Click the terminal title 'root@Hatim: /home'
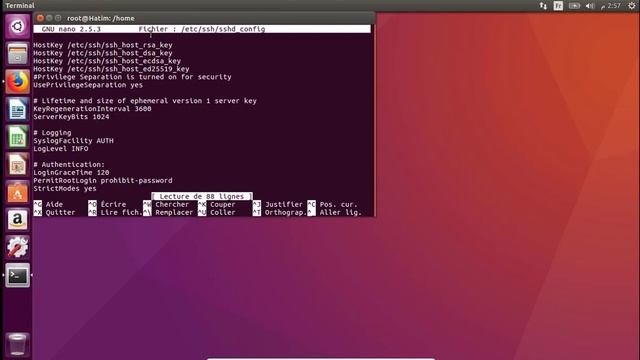This screenshot has width=640, height=360. tap(101, 18)
